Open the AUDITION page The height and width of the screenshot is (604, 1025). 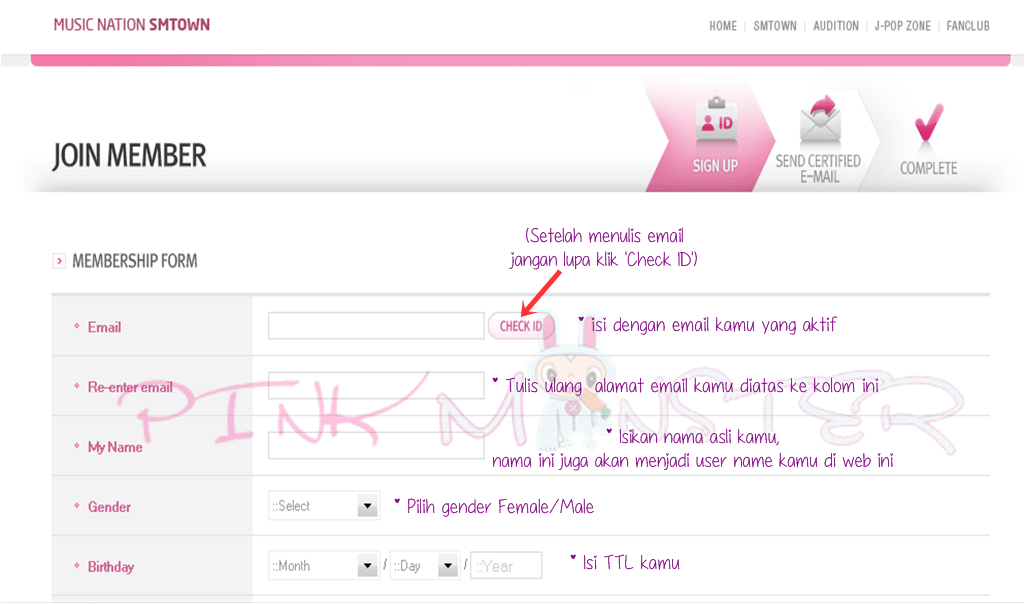(x=835, y=26)
